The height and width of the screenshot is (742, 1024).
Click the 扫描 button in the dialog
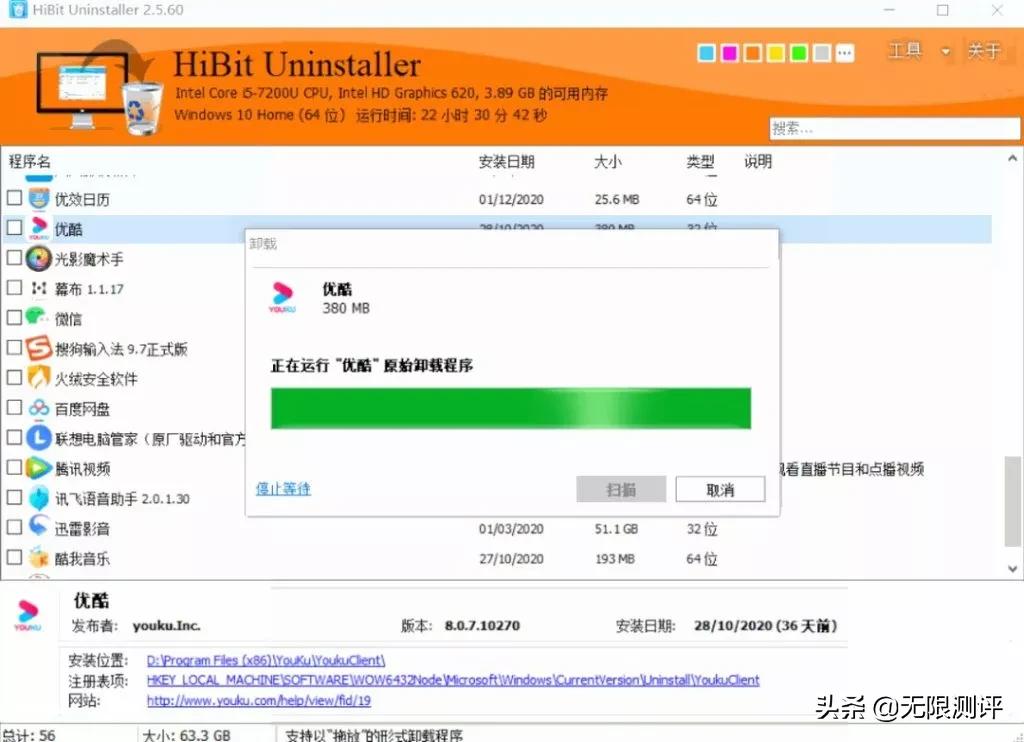point(620,489)
